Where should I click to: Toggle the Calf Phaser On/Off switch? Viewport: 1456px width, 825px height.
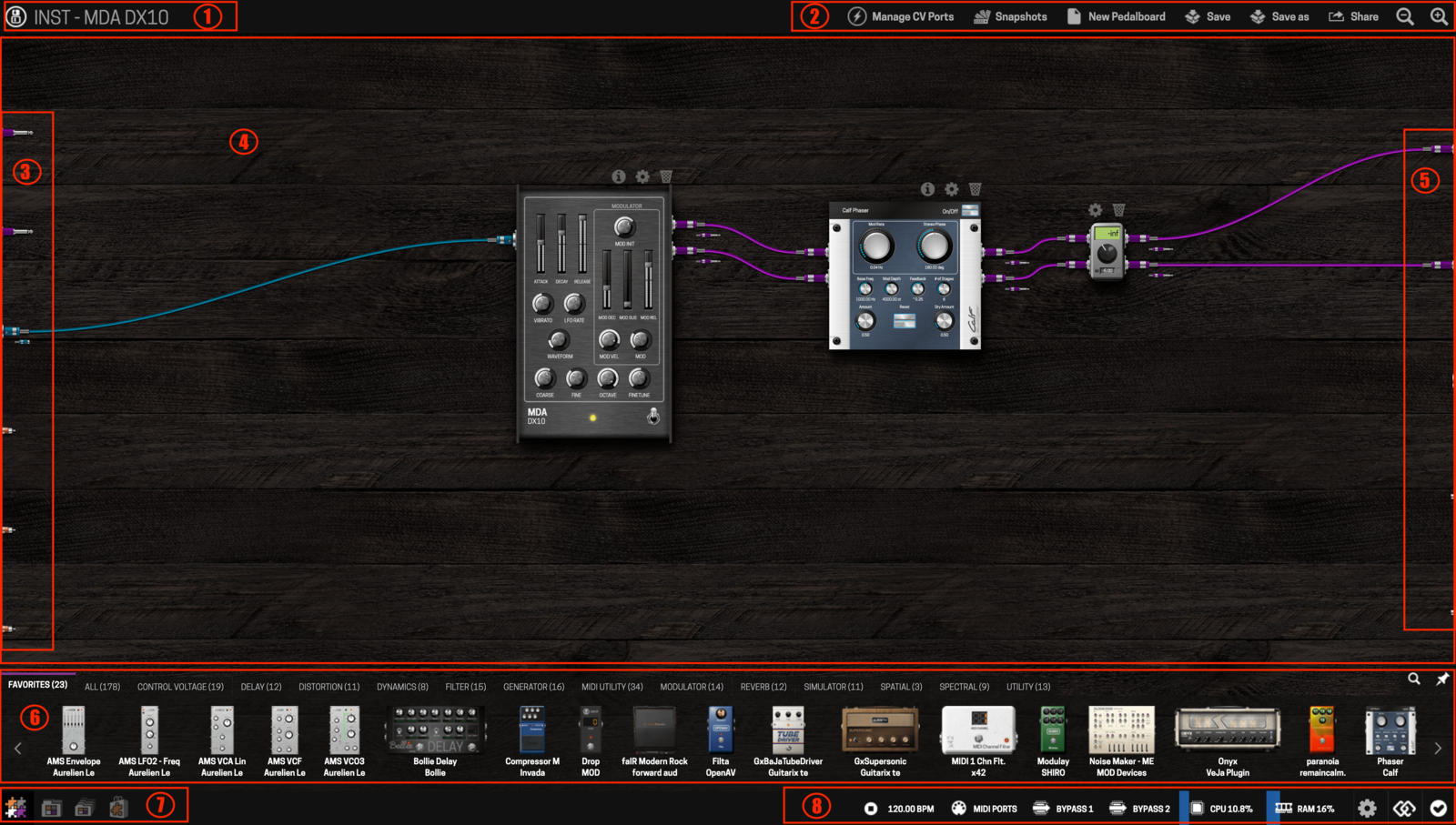pyautogui.click(x=970, y=211)
